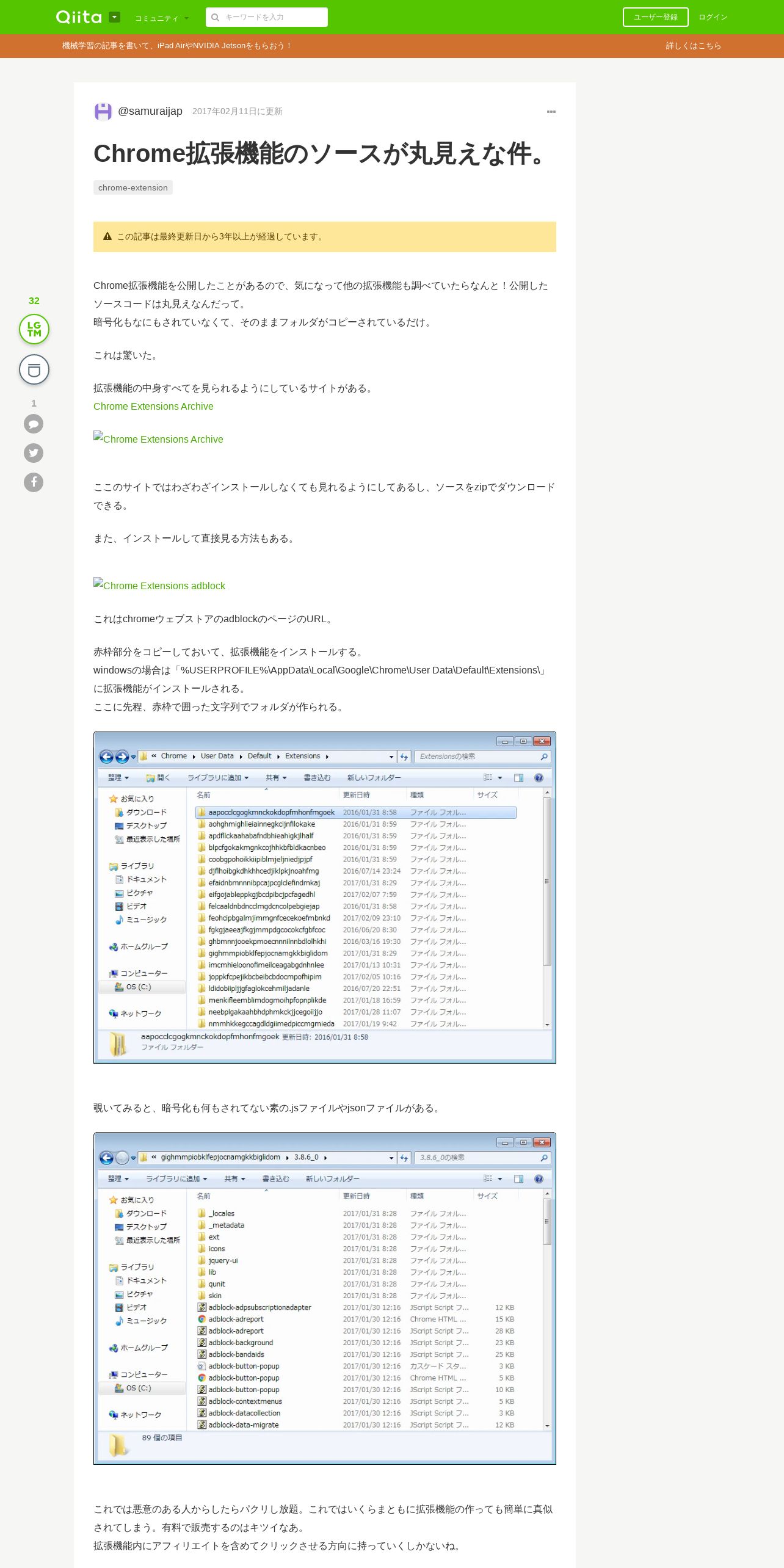Open the コミュニティ dropdown menu
The height and width of the screenshot is (1568, 784).
162,18
